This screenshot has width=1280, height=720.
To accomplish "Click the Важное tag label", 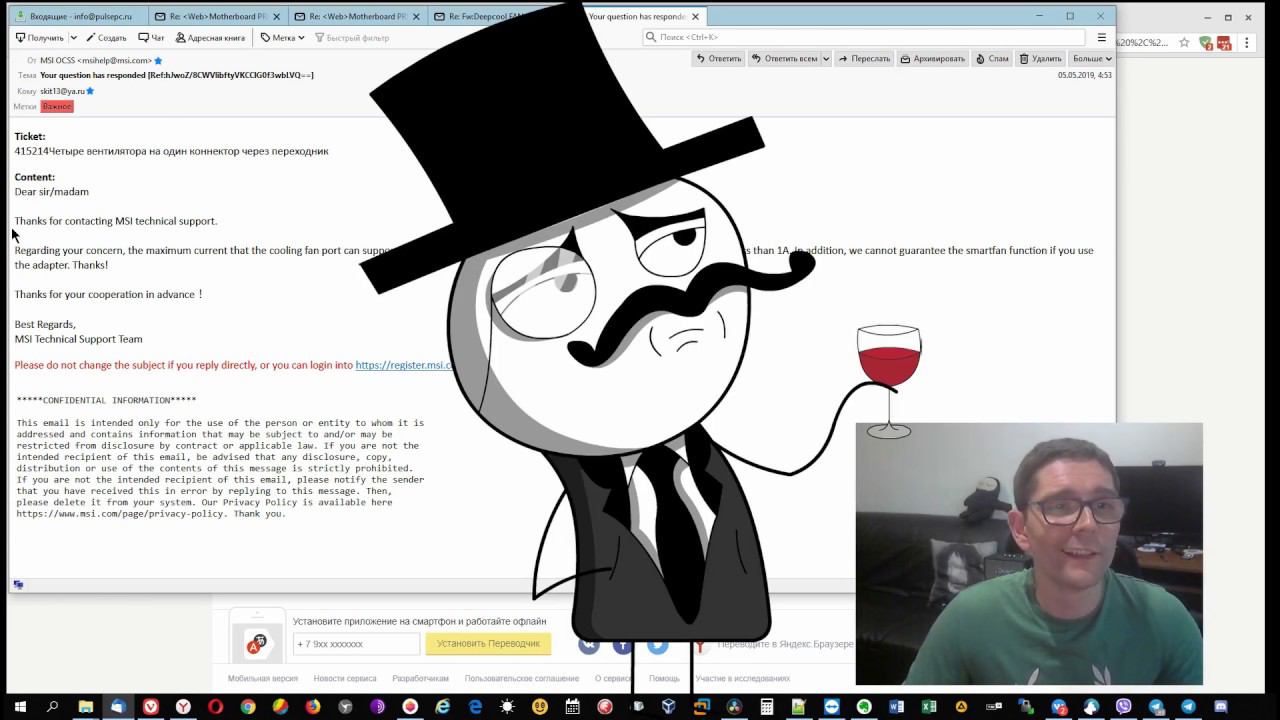I will pyautogui.click(x=57, y=106).
